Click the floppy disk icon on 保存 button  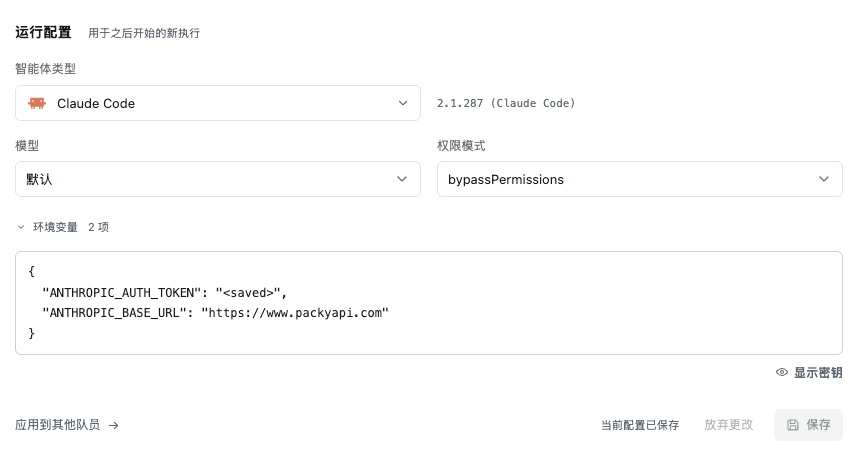tap(792, 425)
